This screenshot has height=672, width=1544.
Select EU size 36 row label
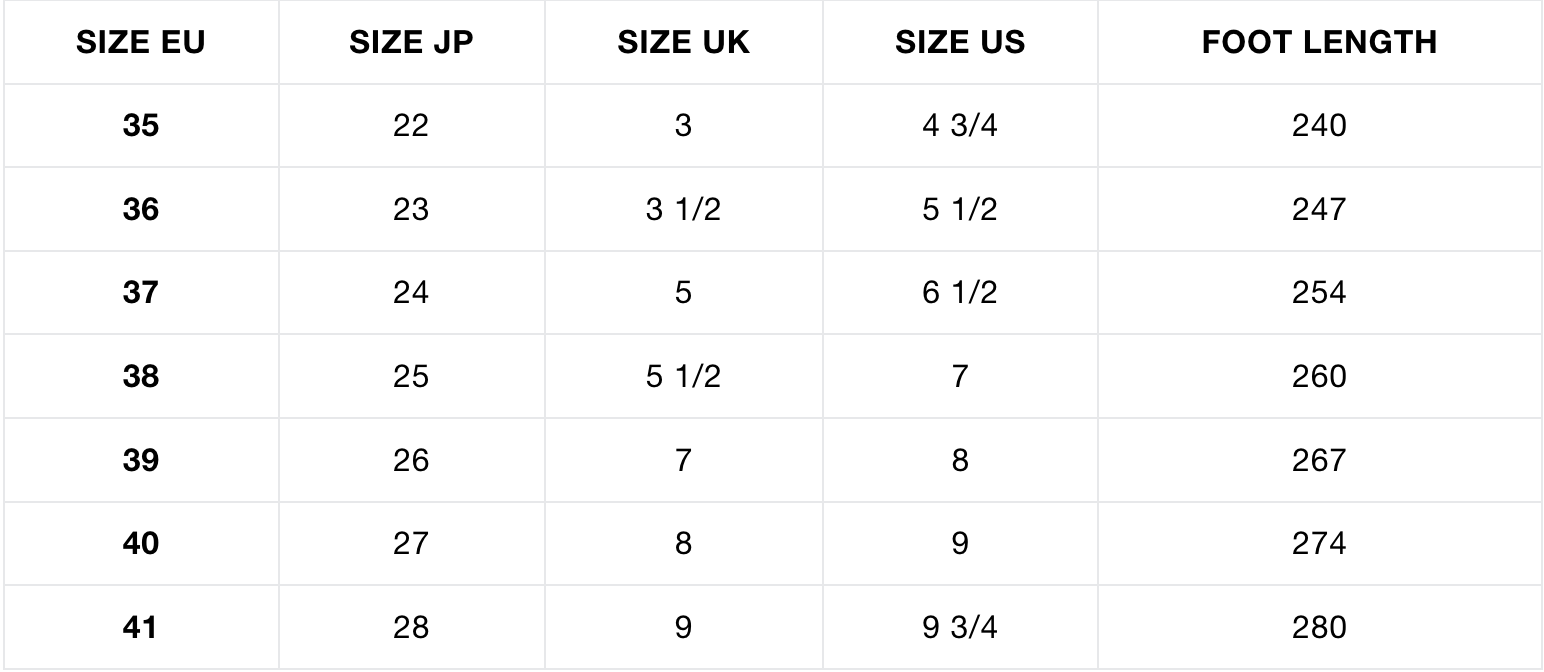tap(141, 210)
